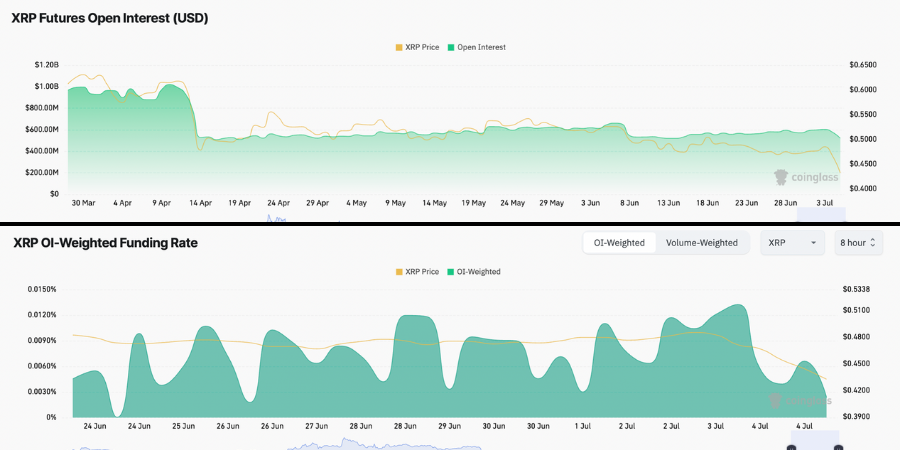
Task: Toggle XRP Price legend in Funding Rate chart
Action: click(417, 271)
